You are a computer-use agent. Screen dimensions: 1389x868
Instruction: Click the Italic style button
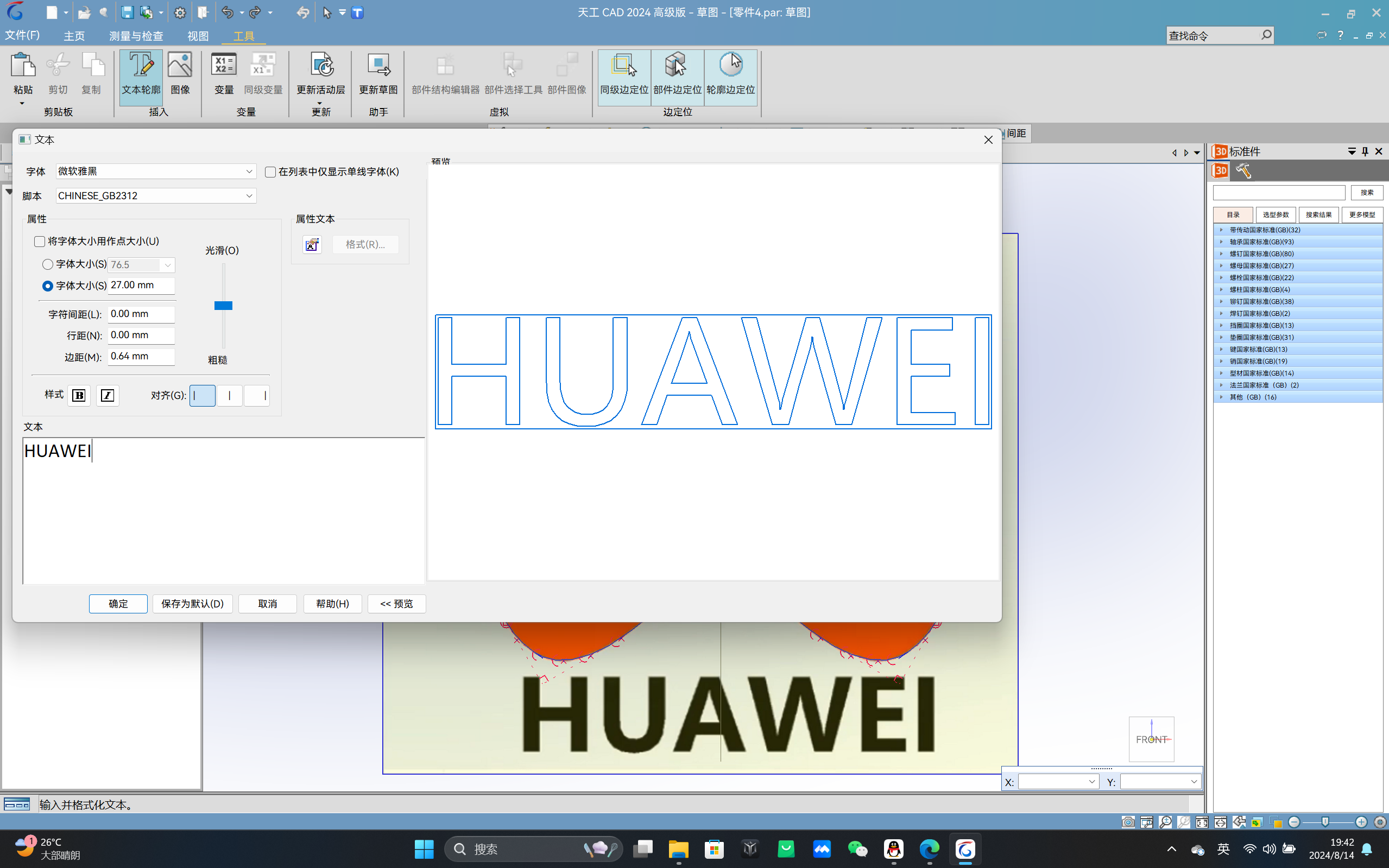(108, 395)
